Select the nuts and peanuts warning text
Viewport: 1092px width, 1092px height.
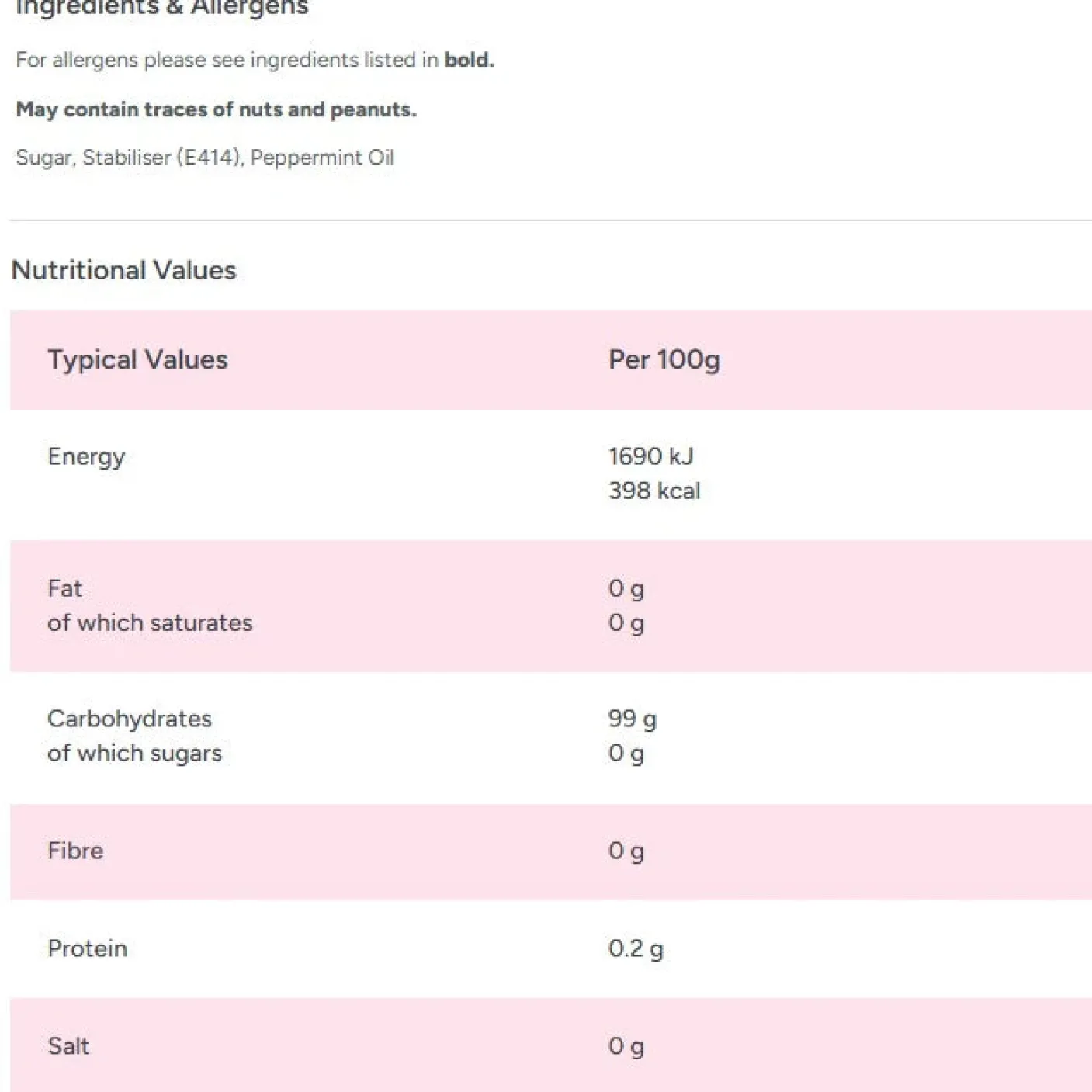point(216,109)
